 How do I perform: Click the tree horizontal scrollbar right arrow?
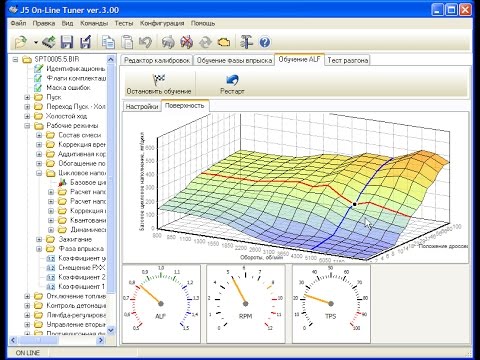point(101,340)
